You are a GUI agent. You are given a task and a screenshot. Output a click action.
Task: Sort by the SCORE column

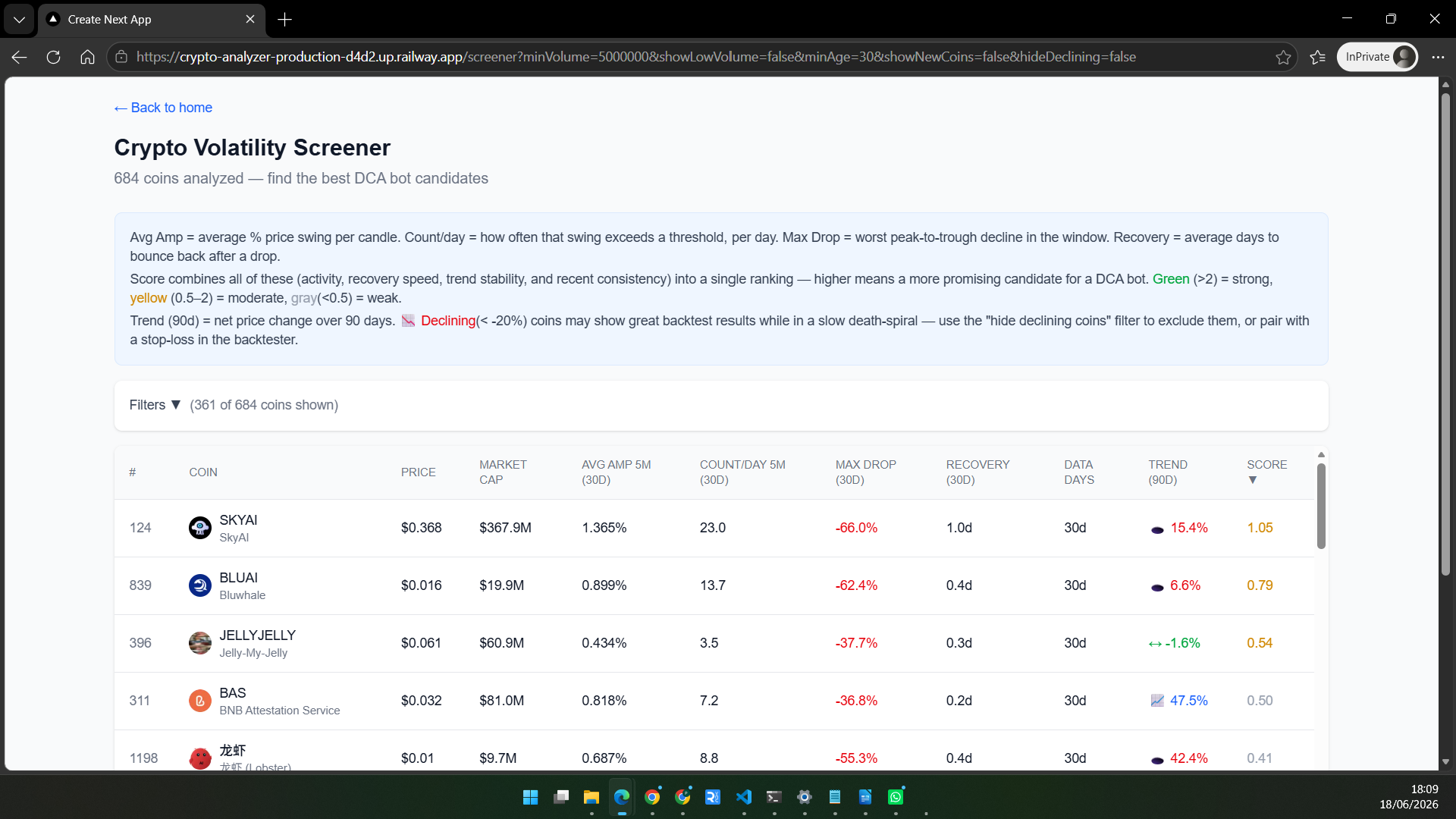(x=1266, y=472)
